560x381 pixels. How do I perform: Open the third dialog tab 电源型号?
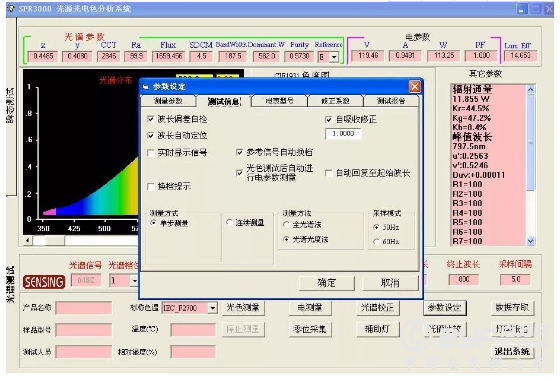click(x=279, y=101)
